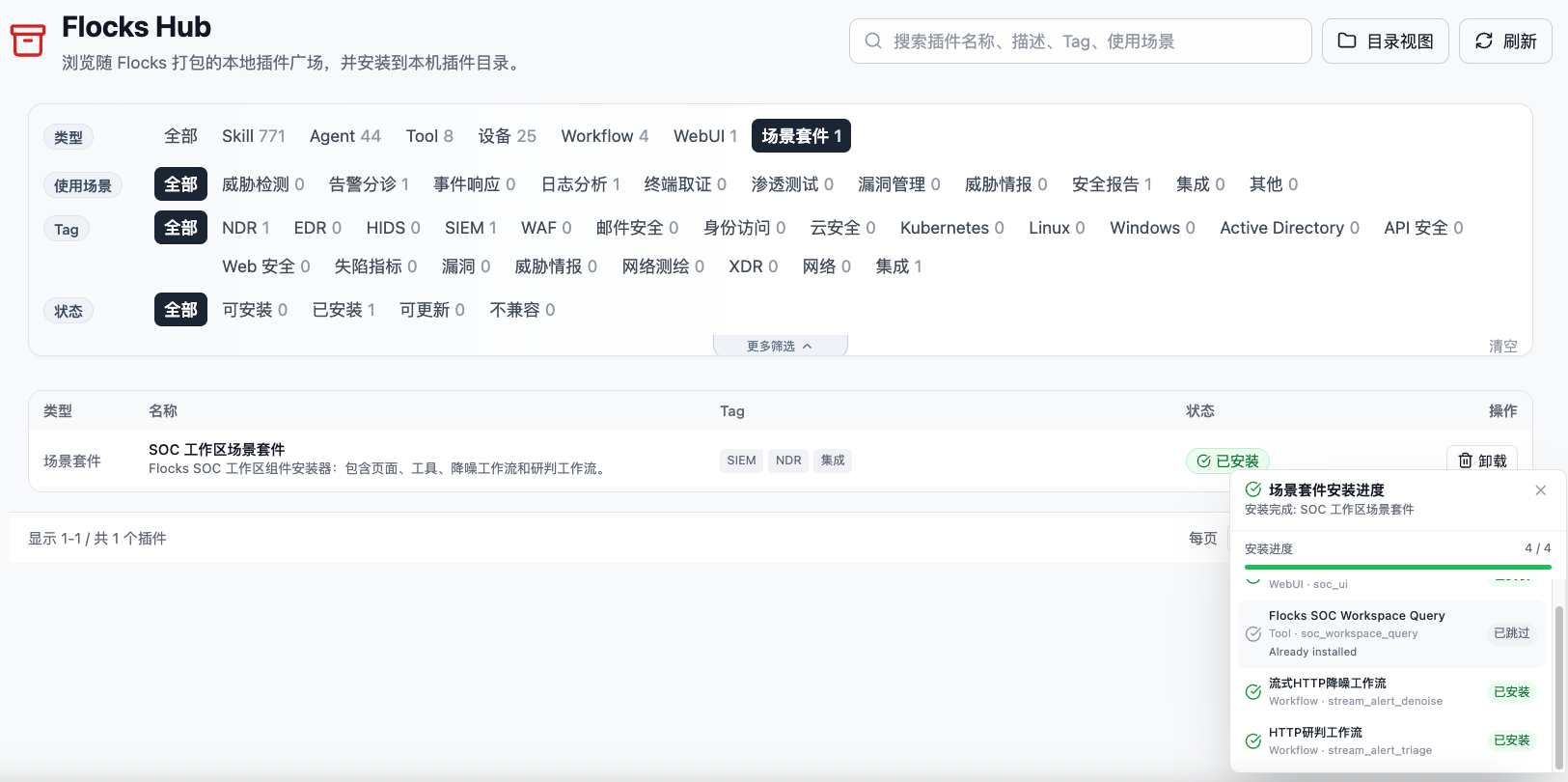Click the SIEM tag chip in table row

tap(741, 461)
